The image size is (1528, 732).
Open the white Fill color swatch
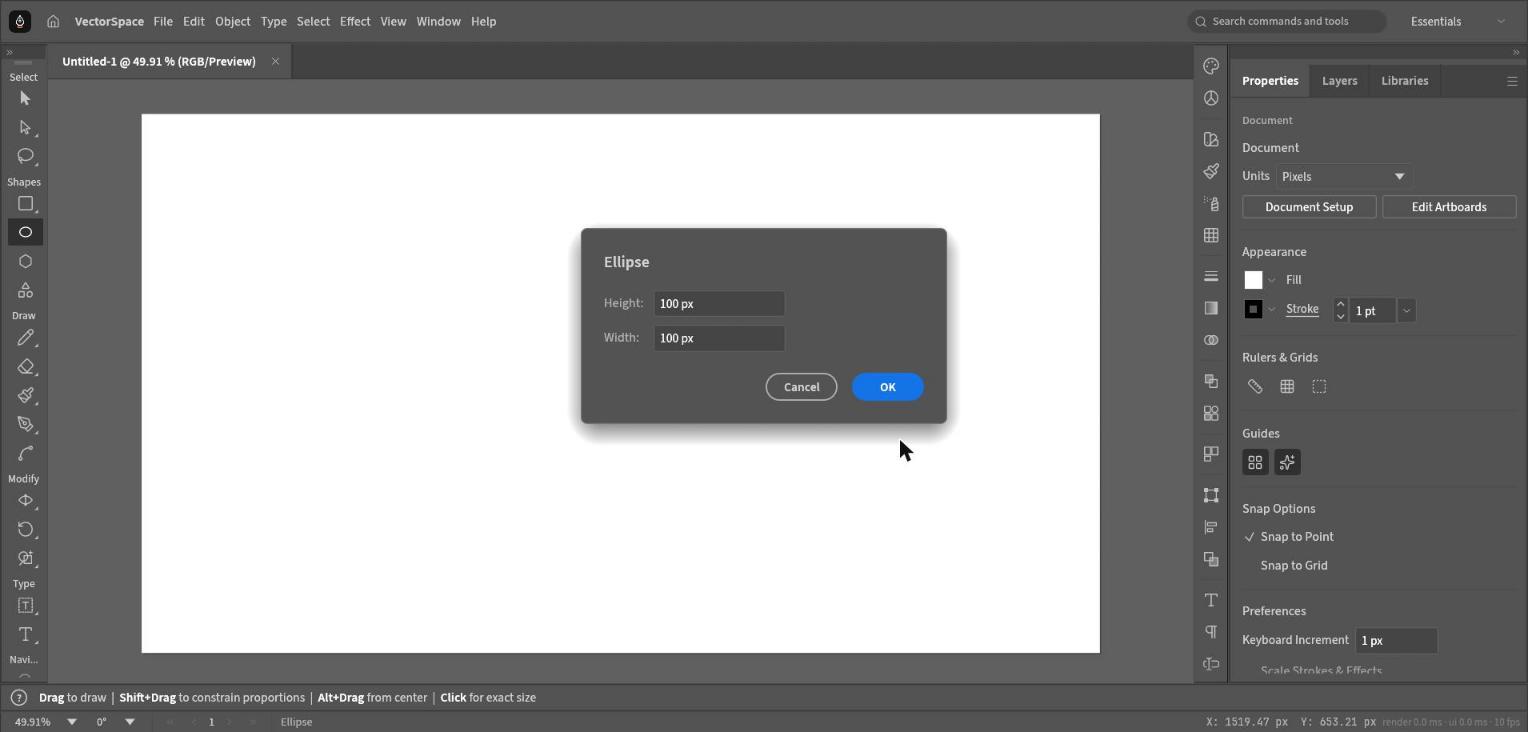[x=1253, y=280]
